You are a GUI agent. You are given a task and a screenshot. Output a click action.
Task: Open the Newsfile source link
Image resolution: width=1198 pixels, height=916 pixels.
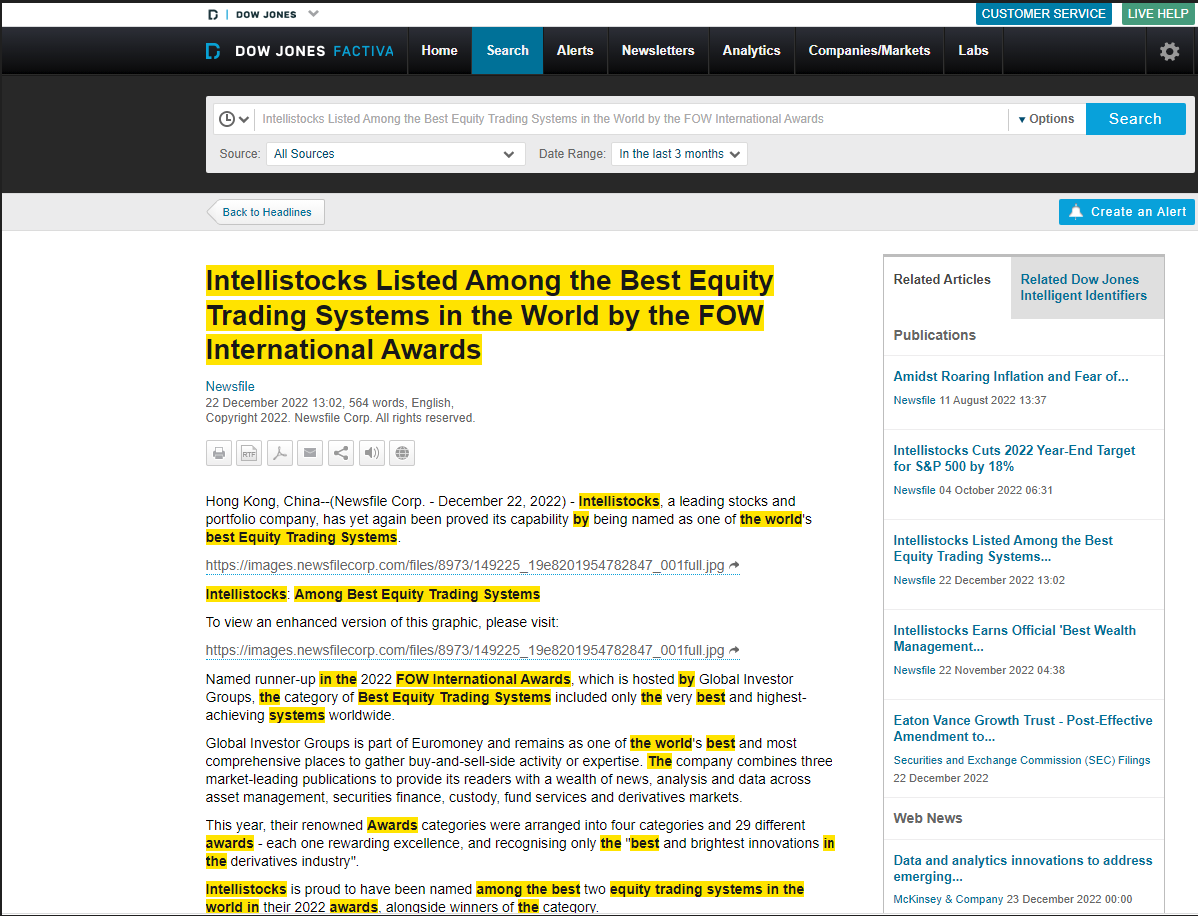click(229, 386)
